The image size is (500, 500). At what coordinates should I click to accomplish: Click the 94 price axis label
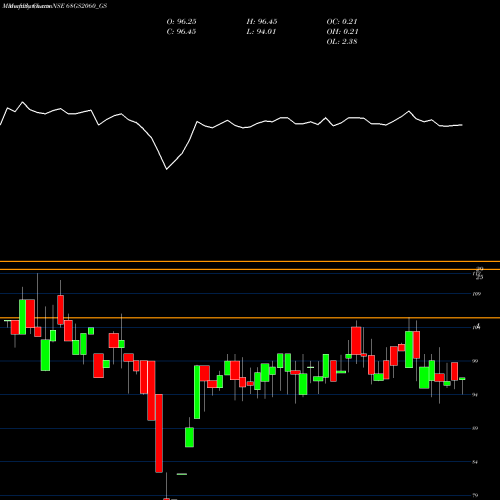click(475, 395)
